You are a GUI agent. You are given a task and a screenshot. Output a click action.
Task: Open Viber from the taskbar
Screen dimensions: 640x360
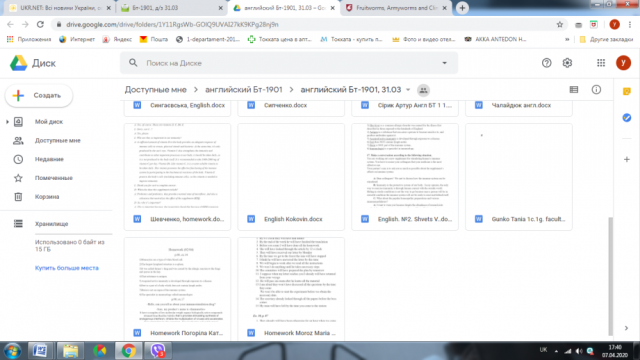click(x=158, y=351)
